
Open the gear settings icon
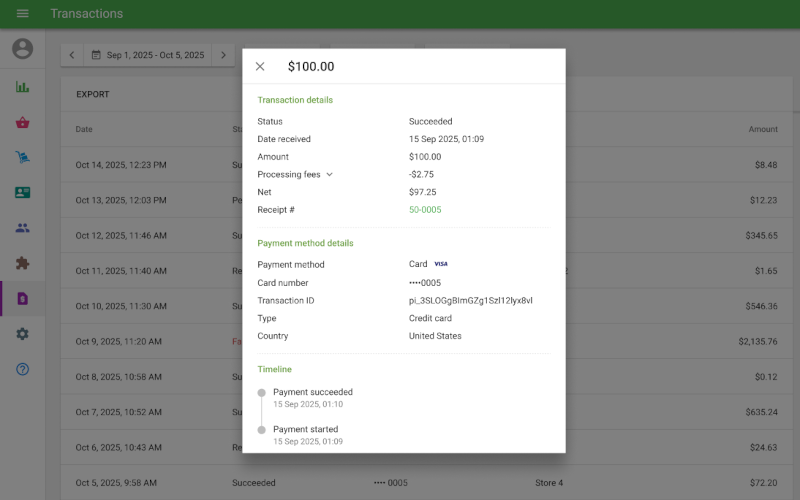click(22, 334)
